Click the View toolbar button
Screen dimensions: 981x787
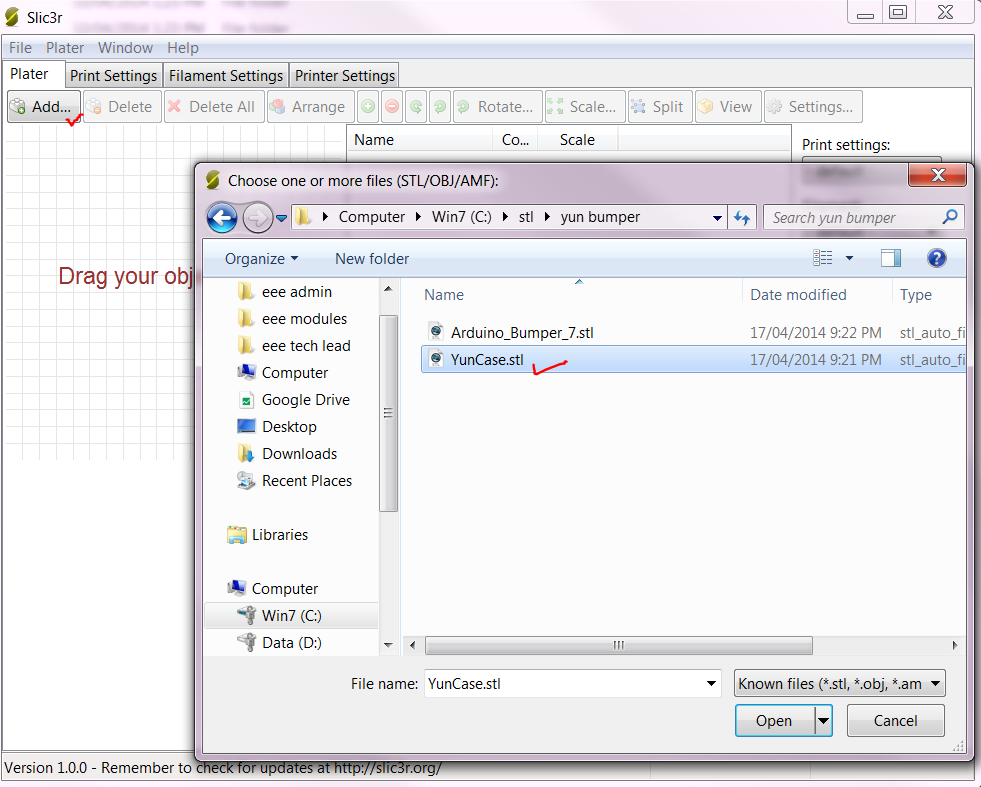pos(728,106)
